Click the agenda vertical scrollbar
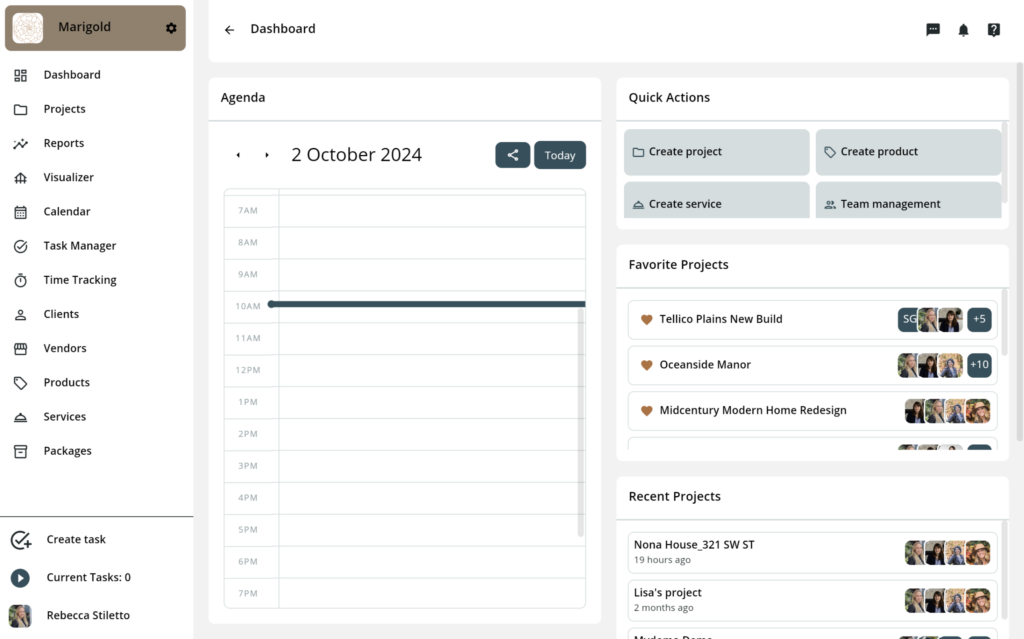The width and height of the screenshot is (1024, 639). click(x=581, y=430)
